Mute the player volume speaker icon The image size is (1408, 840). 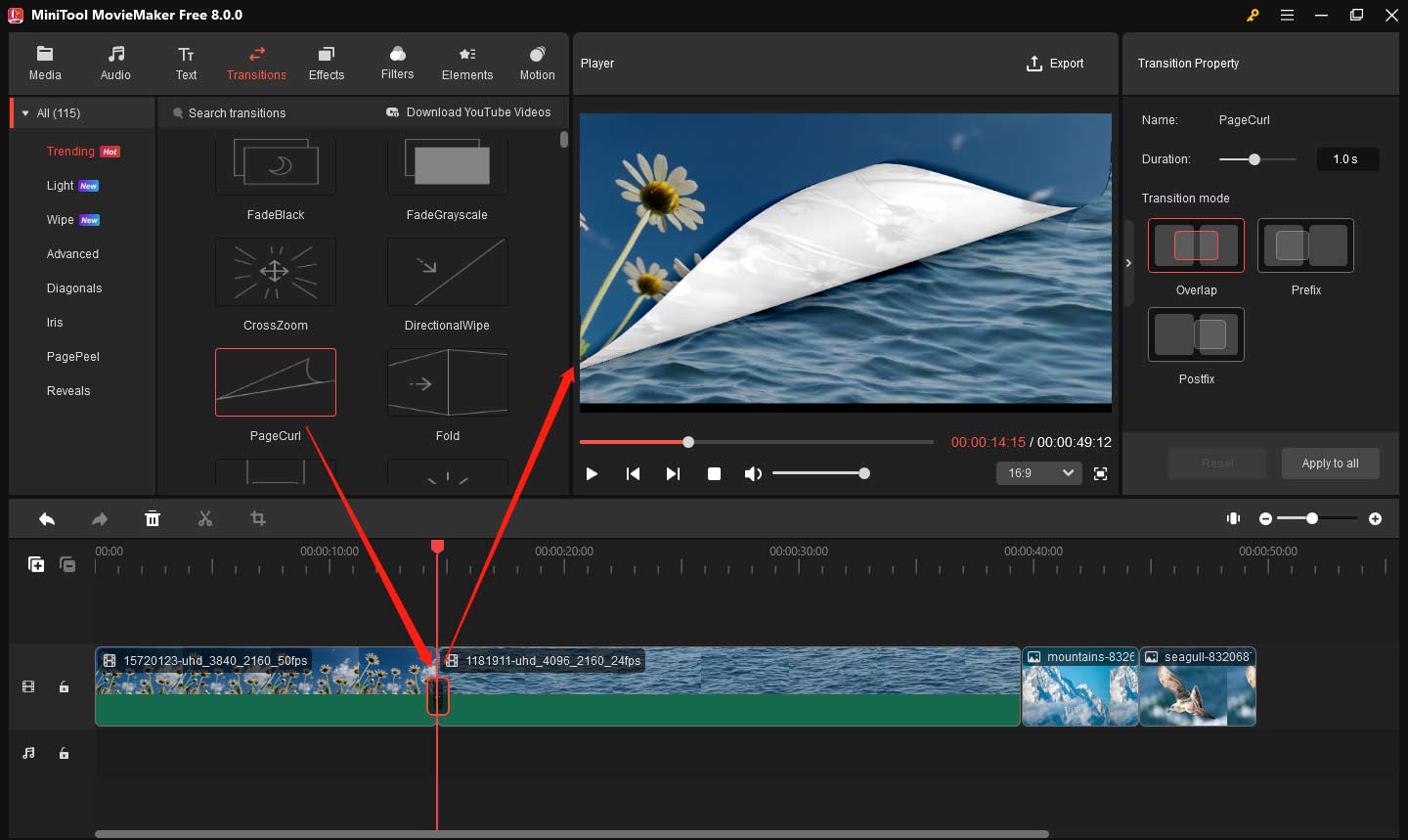(753, 473)
